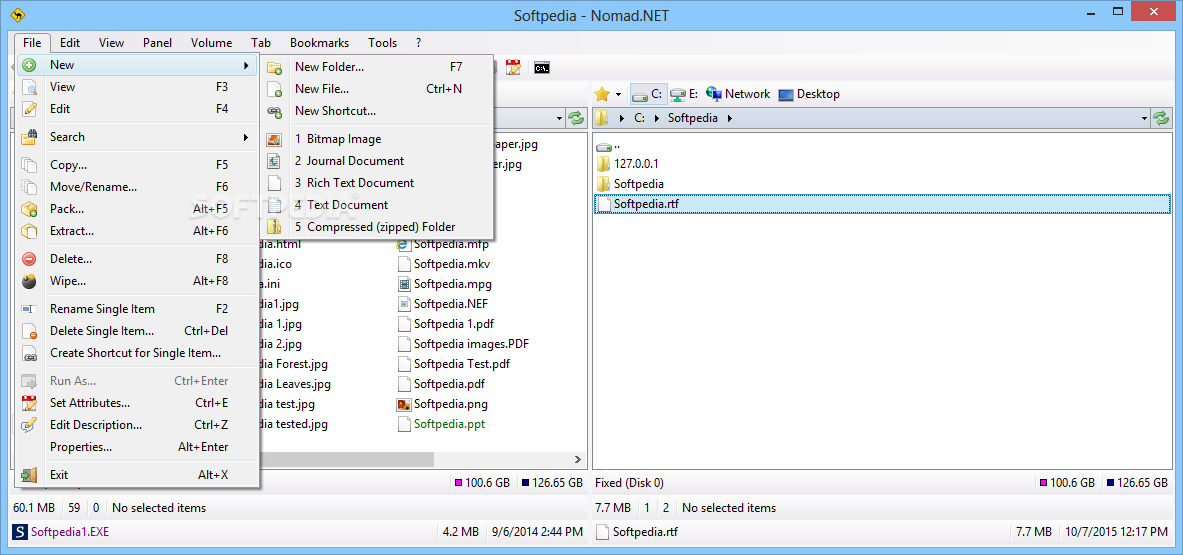Screen dimensions: 1183x555
Task: Select the Softpedia images.PDF file
Action: (x=462, y=345)
